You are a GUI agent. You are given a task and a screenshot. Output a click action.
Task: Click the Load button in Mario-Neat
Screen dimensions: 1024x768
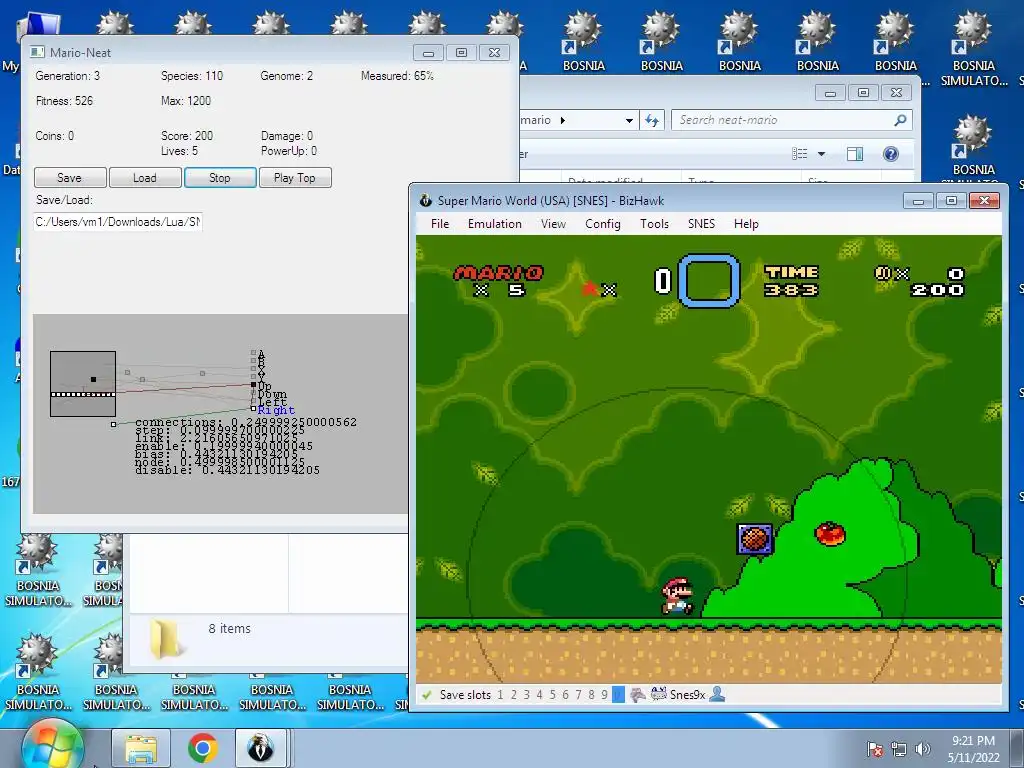tap(145, 178)
